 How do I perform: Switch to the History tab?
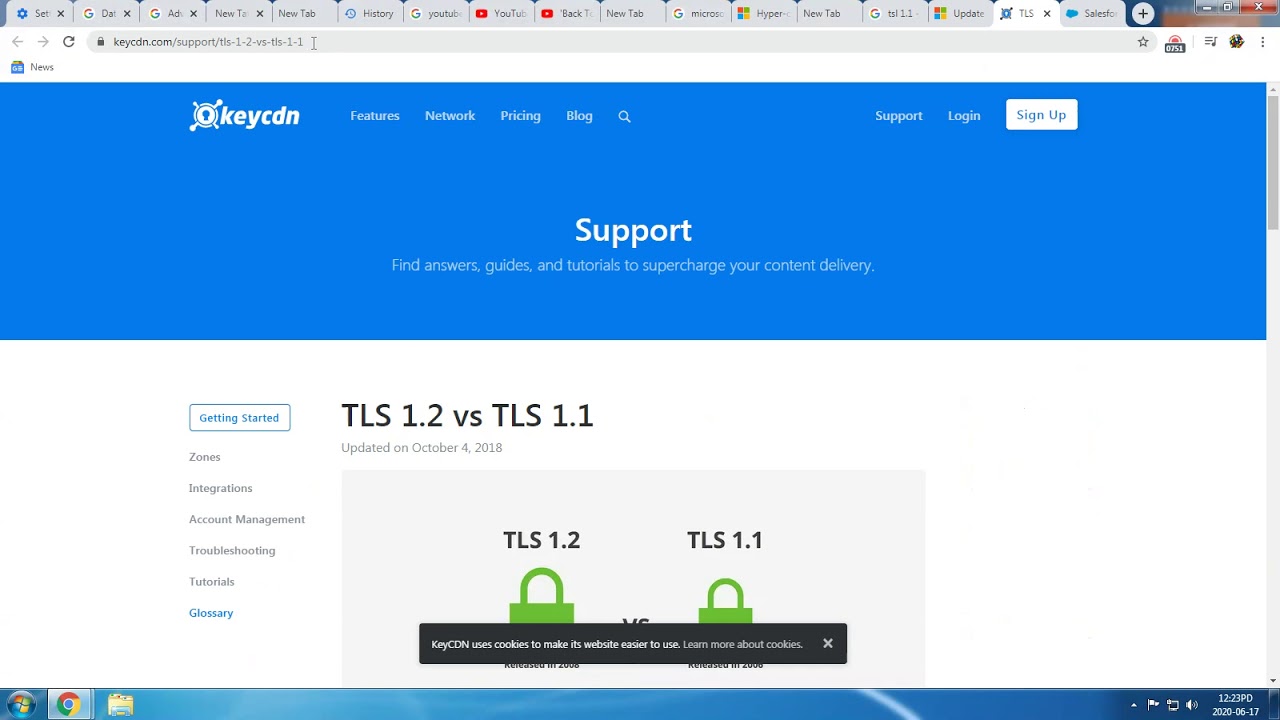(370, 13)
